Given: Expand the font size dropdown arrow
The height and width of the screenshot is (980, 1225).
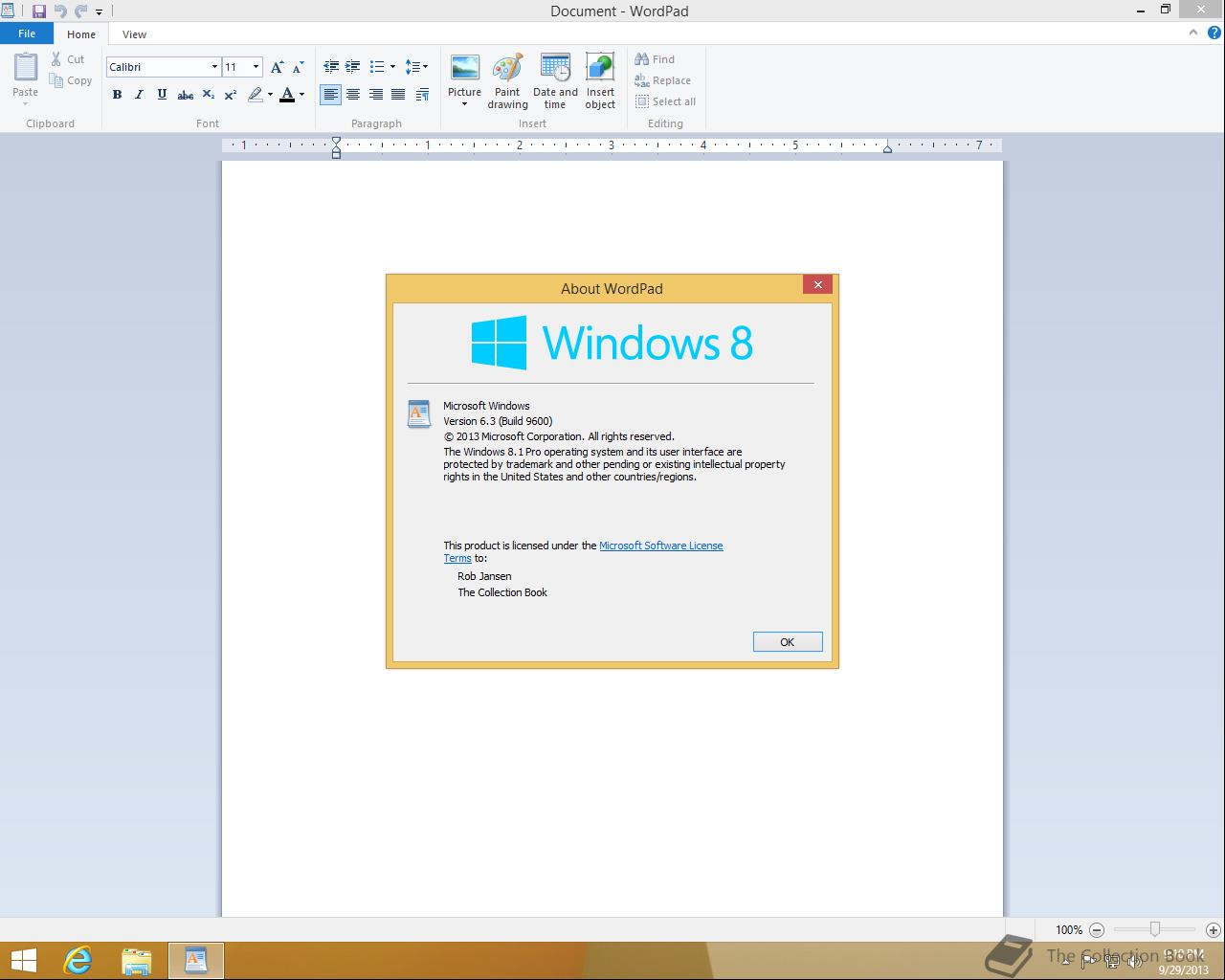Looking at the screenshot, I should coord(256,67).
